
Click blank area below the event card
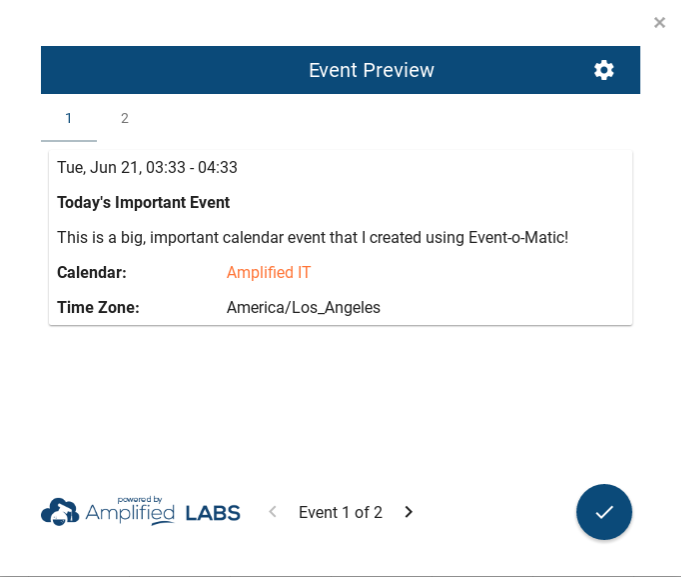coord(340,400)
